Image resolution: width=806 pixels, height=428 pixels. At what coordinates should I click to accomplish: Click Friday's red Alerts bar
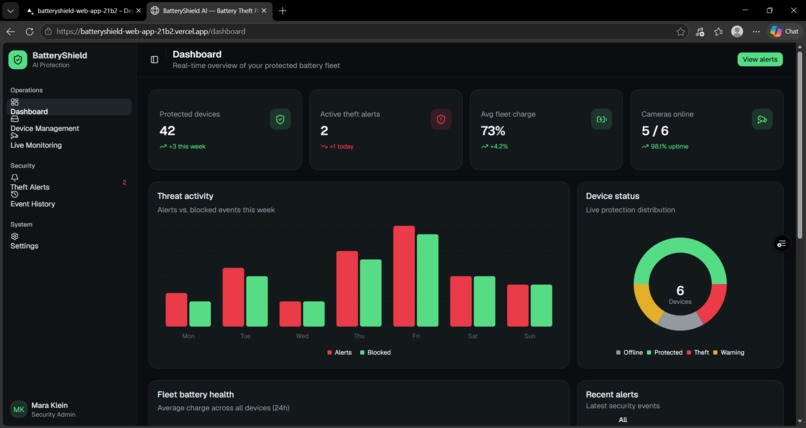click(x=404, y=276)
